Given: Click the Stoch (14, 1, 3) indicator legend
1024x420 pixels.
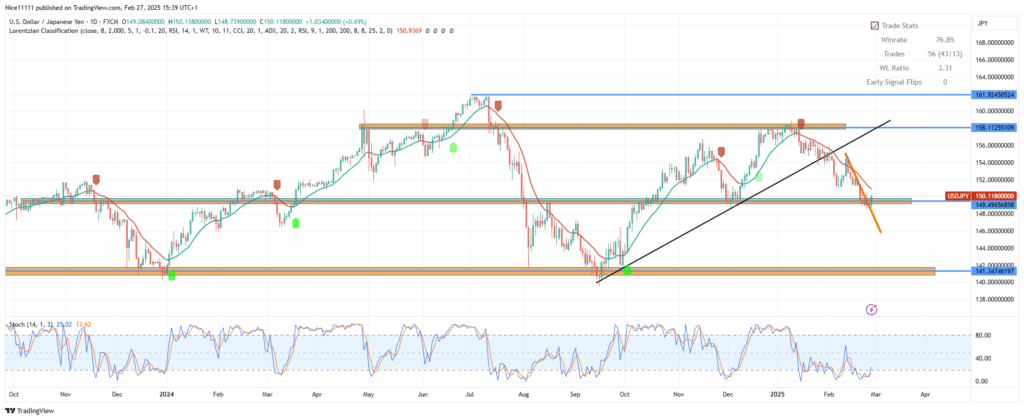Looking at the screenshot, I should coord(31,324).
